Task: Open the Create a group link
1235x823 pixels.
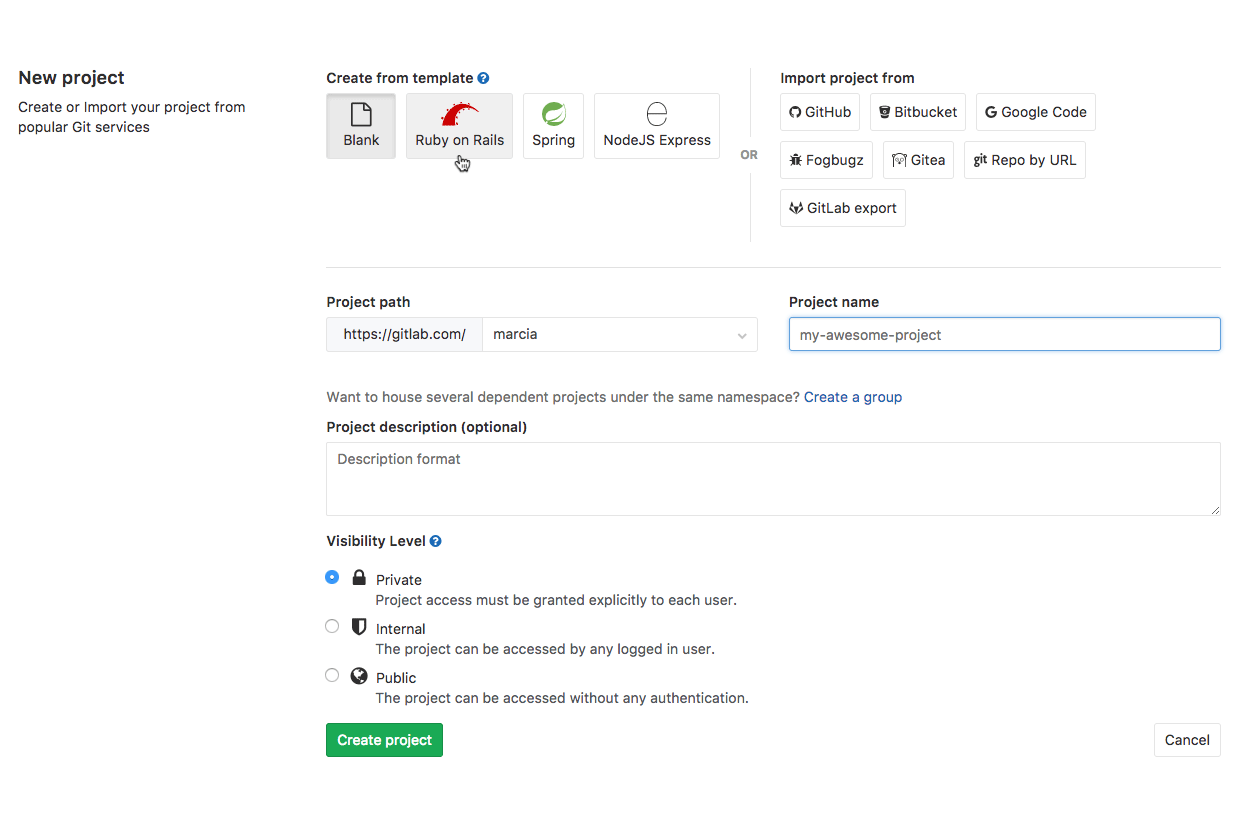Action: tap(853, 397)
